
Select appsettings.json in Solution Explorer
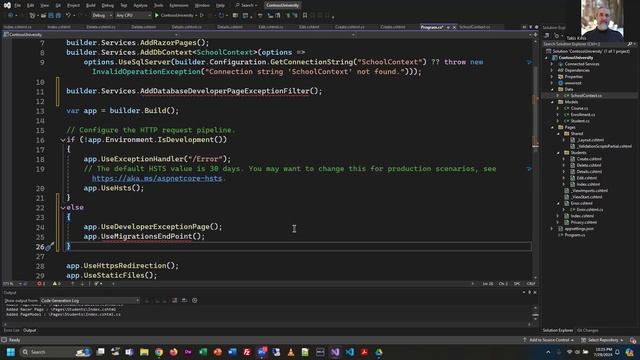tap(579, 229)
